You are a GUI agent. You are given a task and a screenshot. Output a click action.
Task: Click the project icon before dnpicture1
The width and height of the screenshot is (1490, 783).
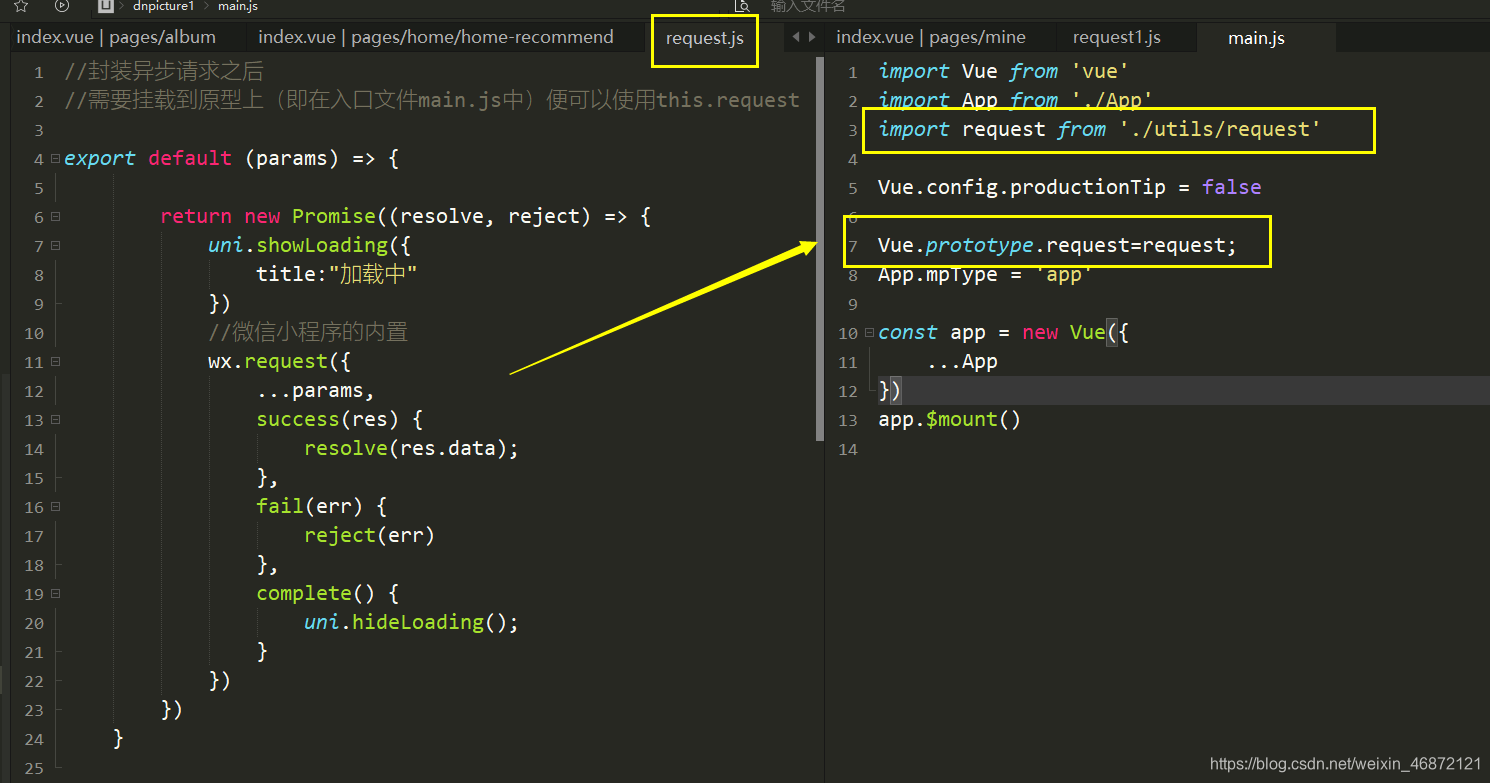point(105,6)
